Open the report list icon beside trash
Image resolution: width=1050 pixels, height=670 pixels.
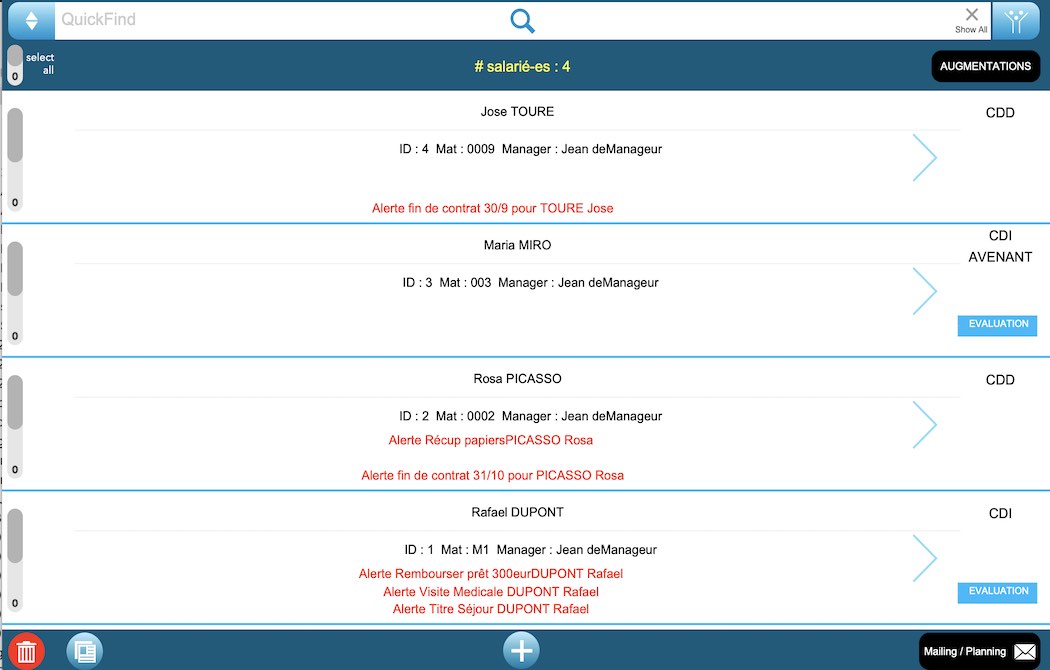pyautogui.click(x=85, y=651)
